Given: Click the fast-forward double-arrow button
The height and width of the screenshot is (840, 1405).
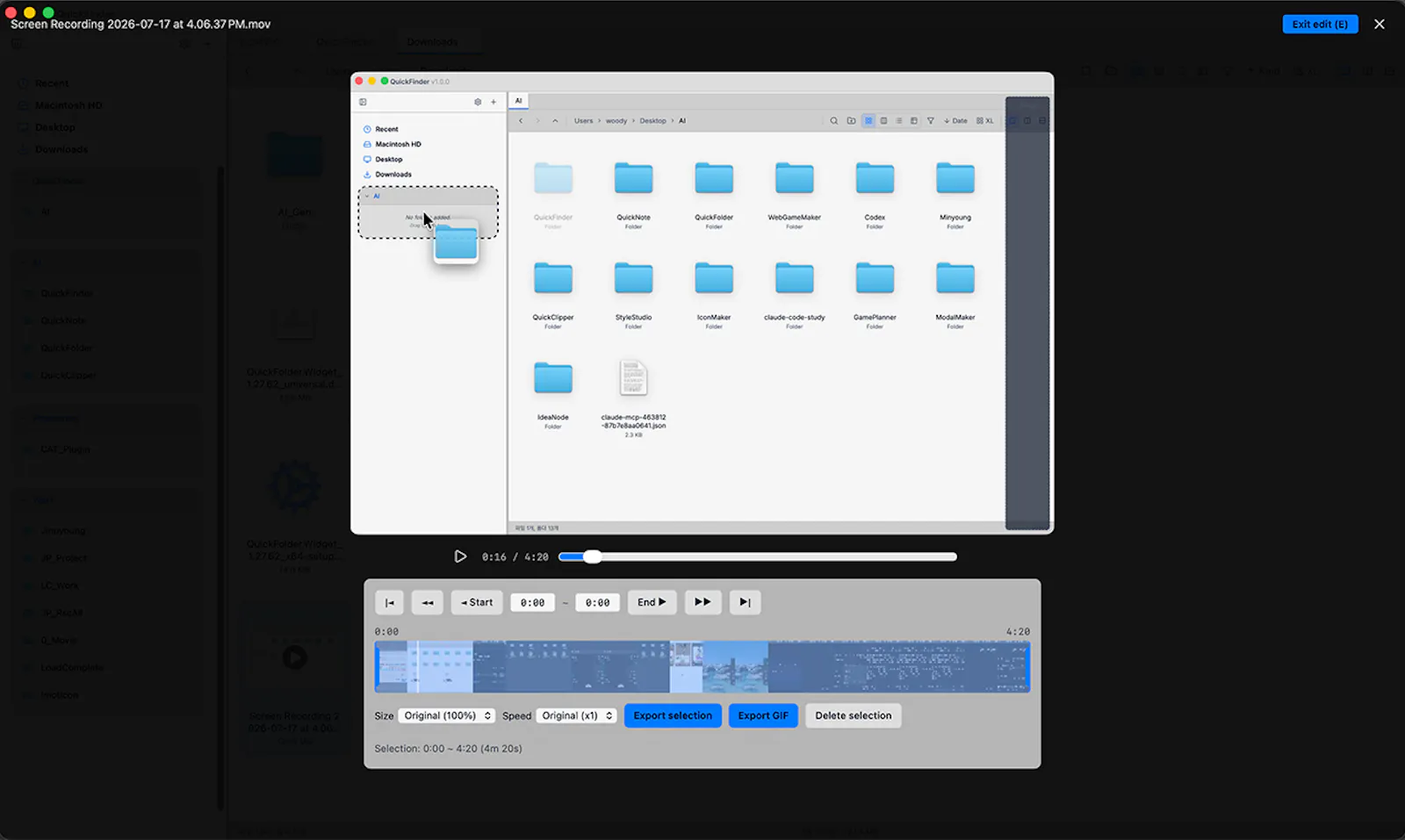Looking at the screenshot, I should 702,602.
